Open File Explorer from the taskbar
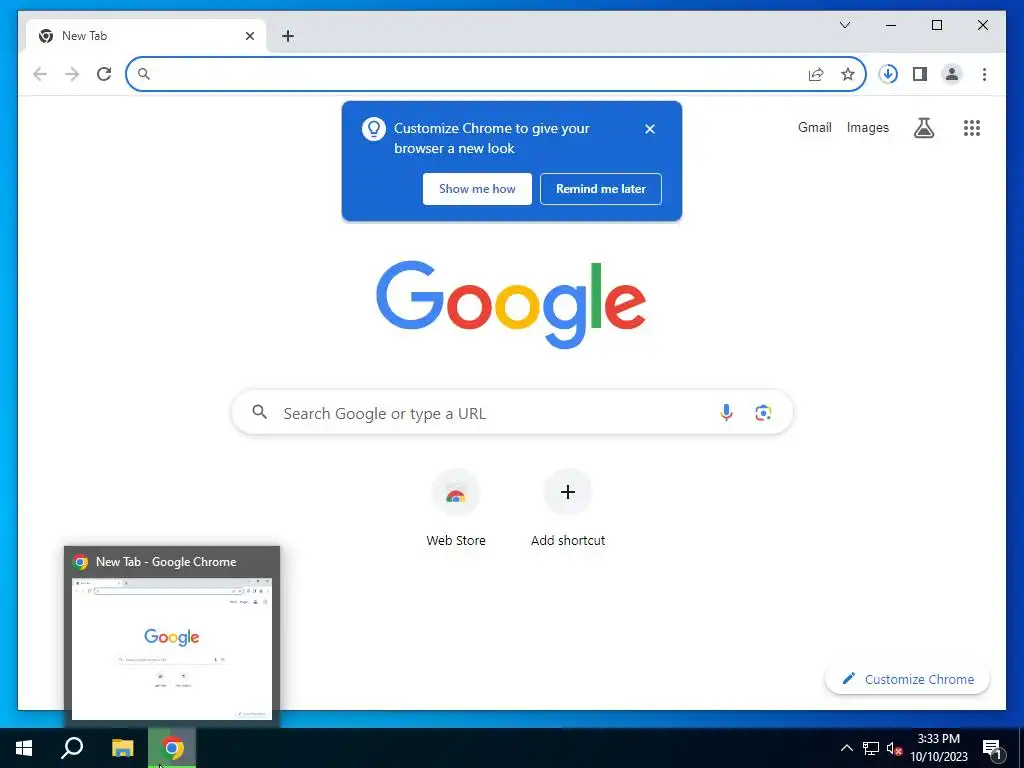Screen dimensions: 1024x768 [x=122, y=748]
